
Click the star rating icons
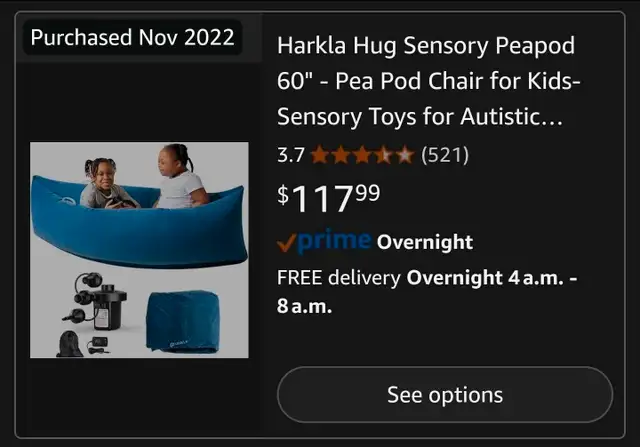click(362, 155)
